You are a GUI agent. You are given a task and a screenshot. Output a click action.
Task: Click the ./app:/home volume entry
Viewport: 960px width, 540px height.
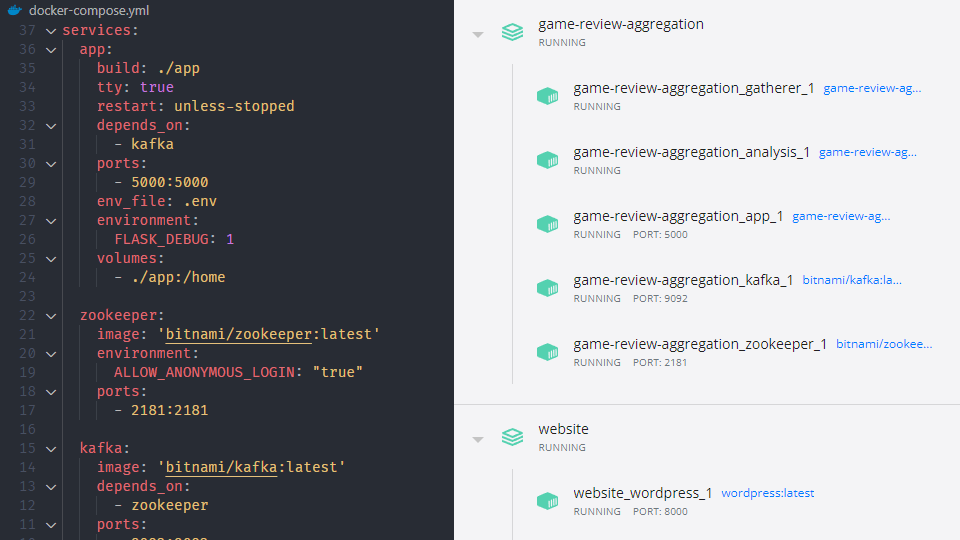coord(178,277)
